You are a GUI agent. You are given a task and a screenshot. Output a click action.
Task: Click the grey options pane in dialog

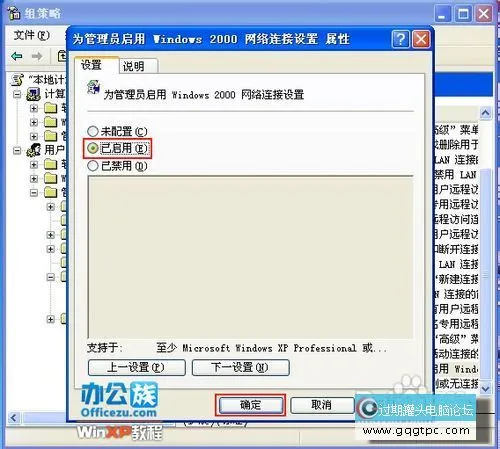point(250,257)
